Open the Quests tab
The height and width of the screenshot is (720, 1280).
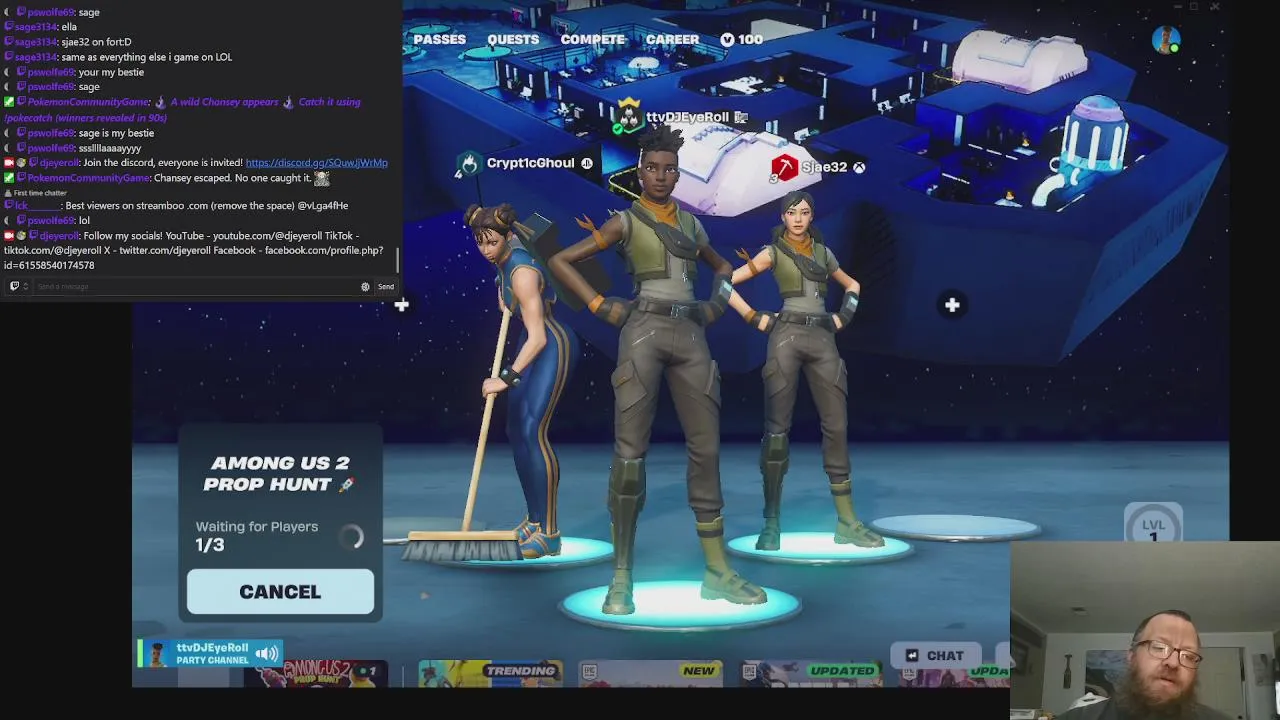pos(513,39)
